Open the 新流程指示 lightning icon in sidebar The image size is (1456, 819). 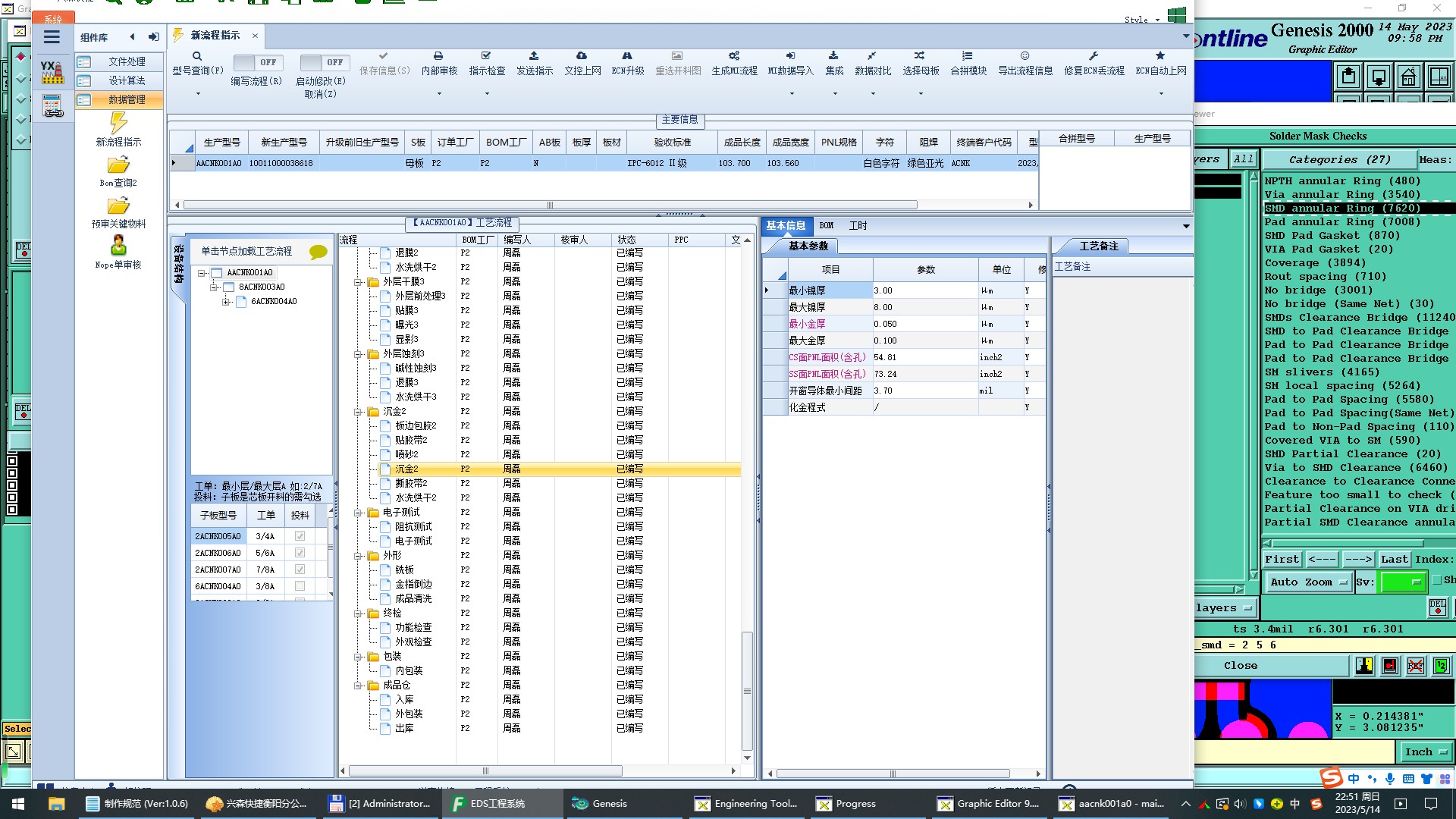pyautogui.click(x=118, y=123)
